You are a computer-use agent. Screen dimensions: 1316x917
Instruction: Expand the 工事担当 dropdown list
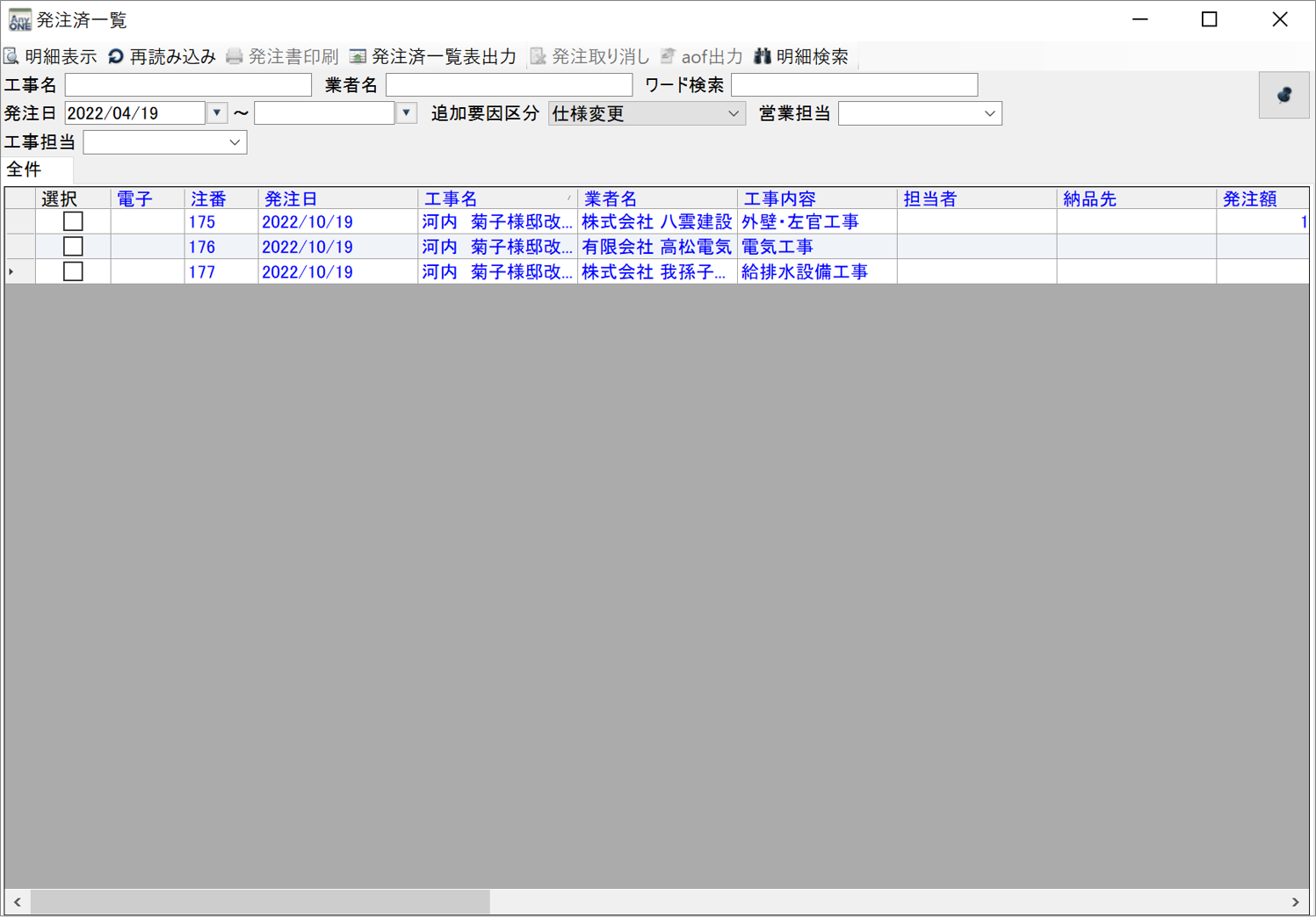pyautogui.click(x=235, y=142)
